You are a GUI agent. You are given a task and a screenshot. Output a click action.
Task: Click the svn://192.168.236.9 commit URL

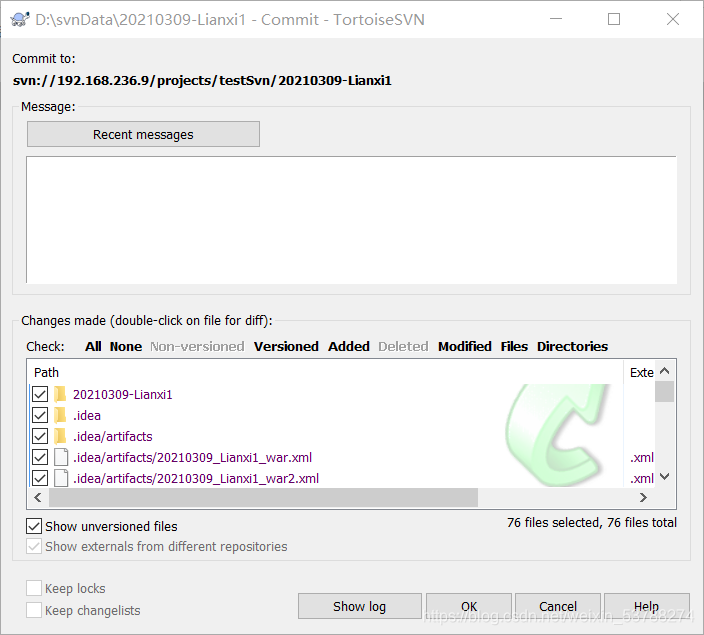pos(202,80)
